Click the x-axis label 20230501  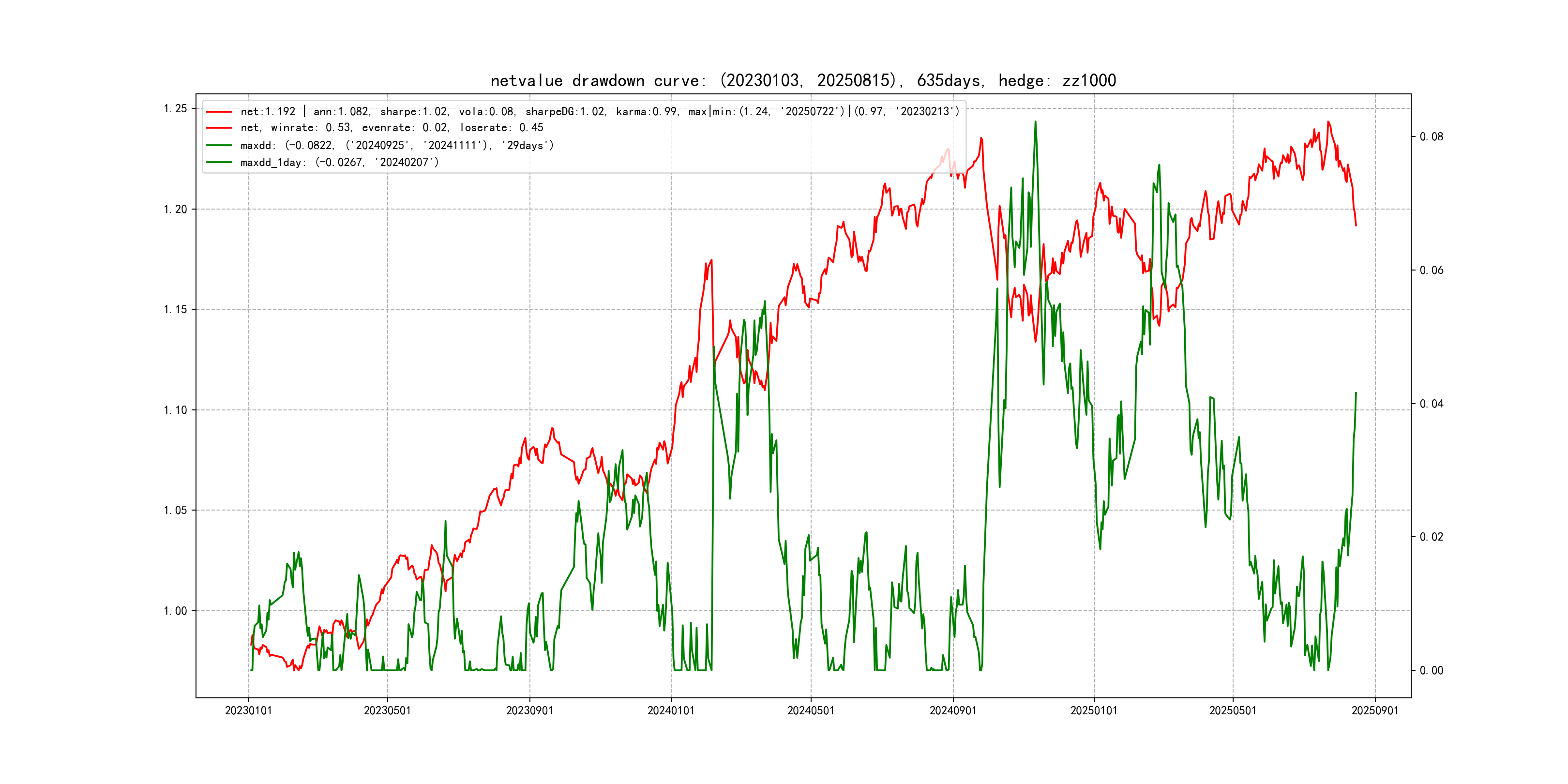tap(387, 710)
